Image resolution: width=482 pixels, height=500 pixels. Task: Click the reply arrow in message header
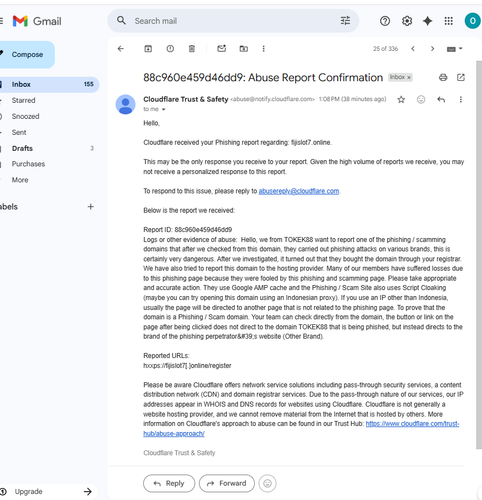point(441,99)
